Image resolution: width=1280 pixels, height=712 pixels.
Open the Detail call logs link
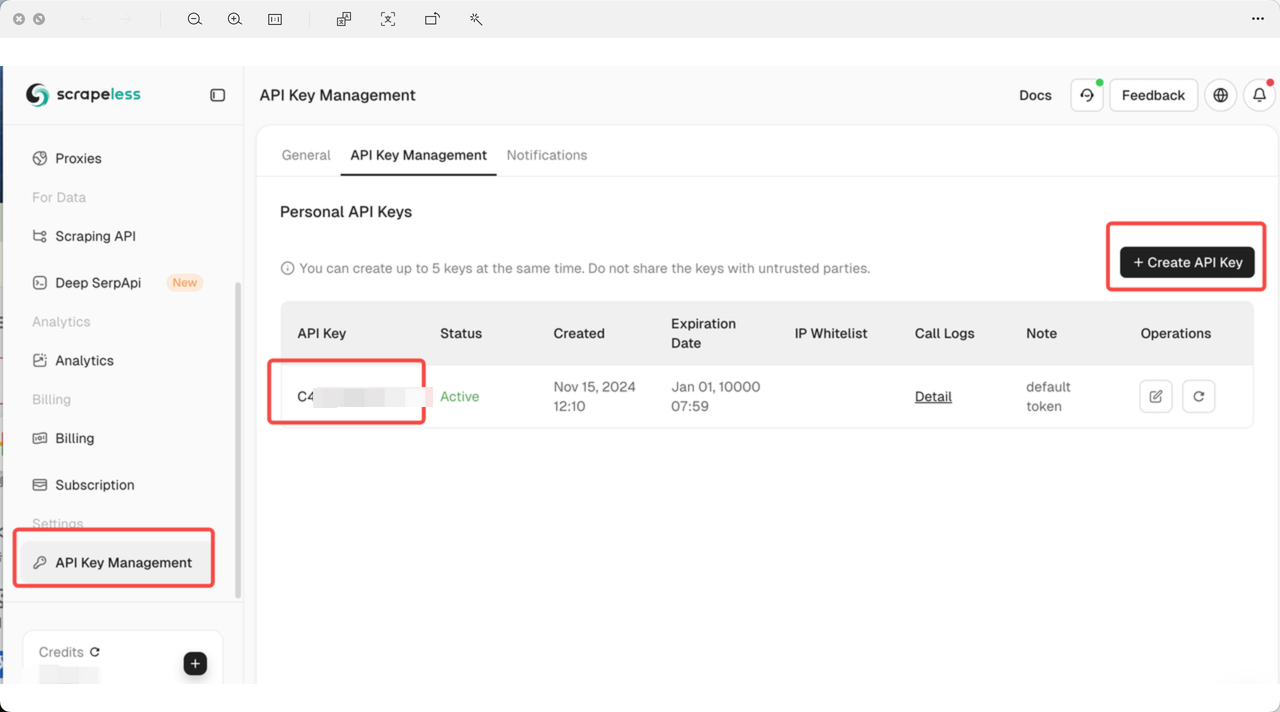tap(933, 397)
